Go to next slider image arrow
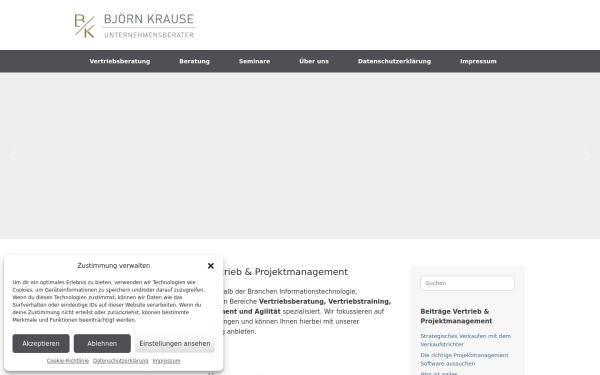Viewport: 600px width, 375px height. (x=587, y=156)
